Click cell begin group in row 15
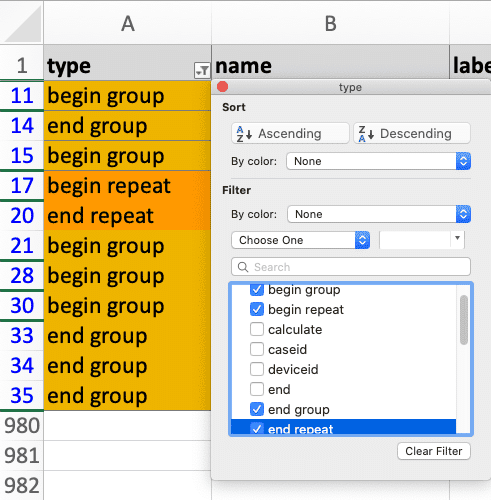Viewport: 491px width, 500px height. point(127,156)
